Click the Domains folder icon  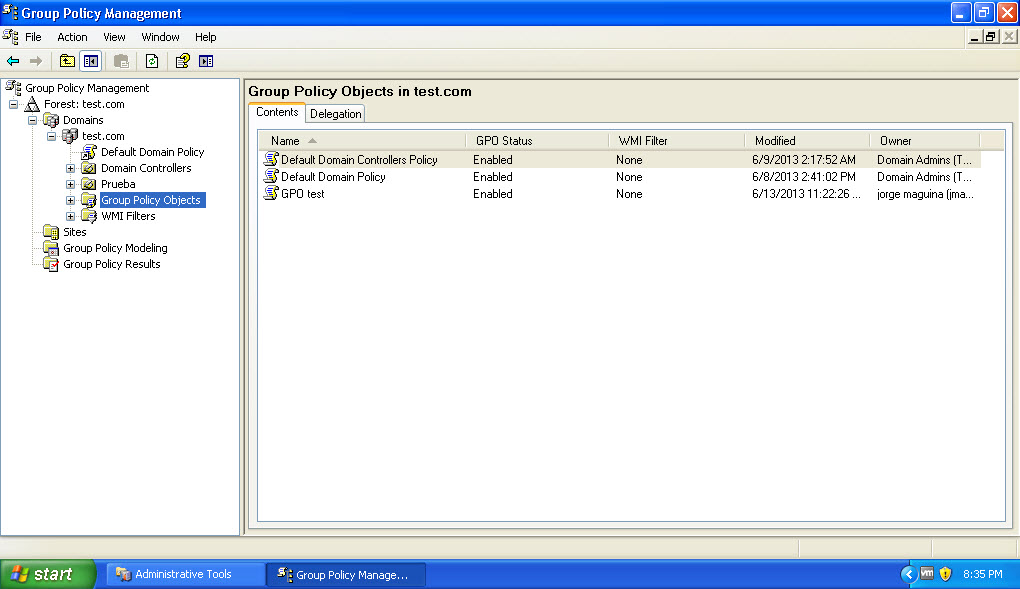pyautogui.click(x=51, y=120)
